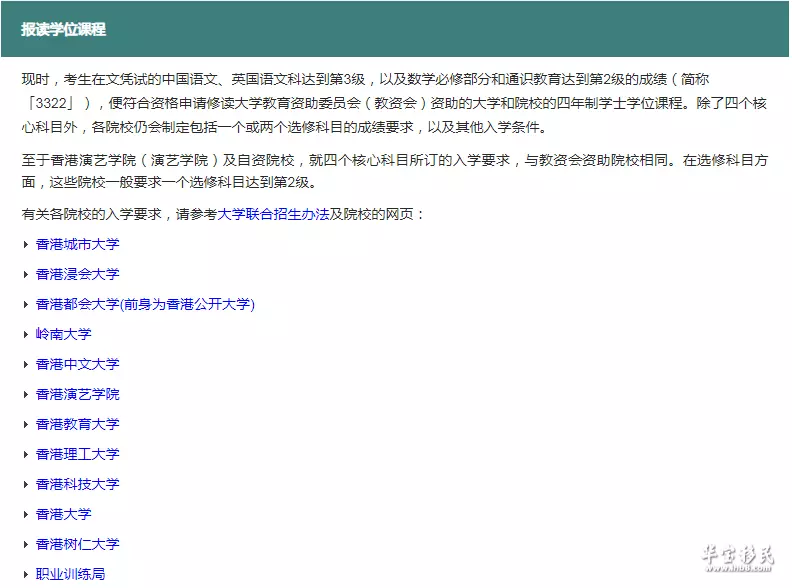Click the arrow bullet beside 香港科技大学

point(26,485)
